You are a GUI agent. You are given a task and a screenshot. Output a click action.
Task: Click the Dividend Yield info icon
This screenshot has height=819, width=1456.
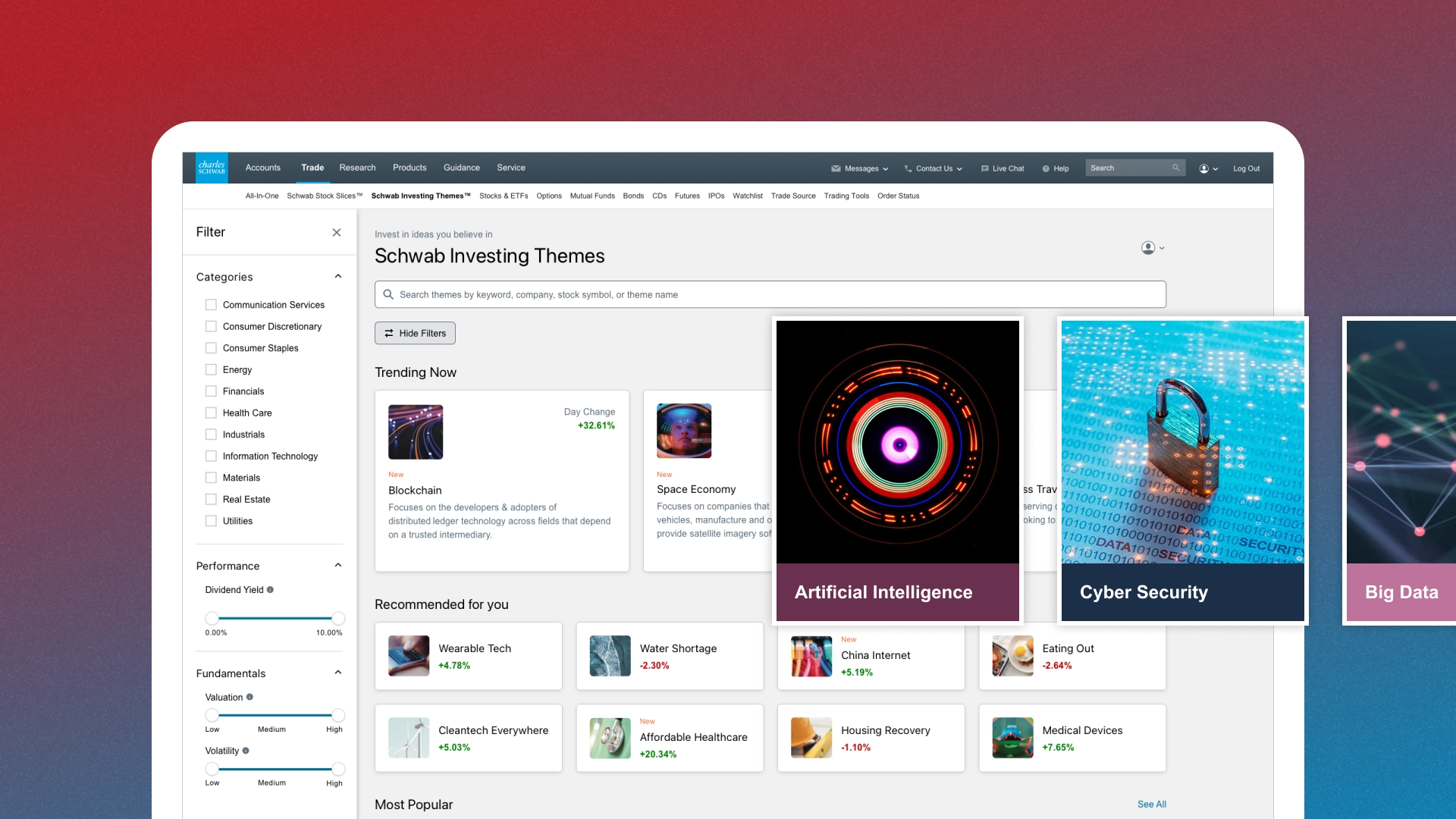pyautogui.click(x=270, y=590)
